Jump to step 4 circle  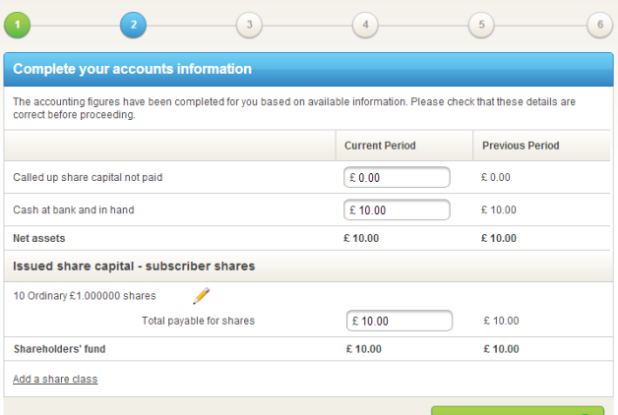coord(365,25)
